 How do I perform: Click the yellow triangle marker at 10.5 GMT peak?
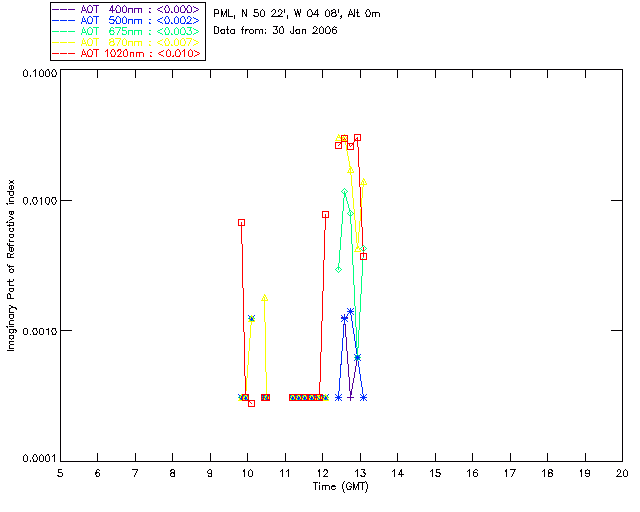(x=264, y=298)
